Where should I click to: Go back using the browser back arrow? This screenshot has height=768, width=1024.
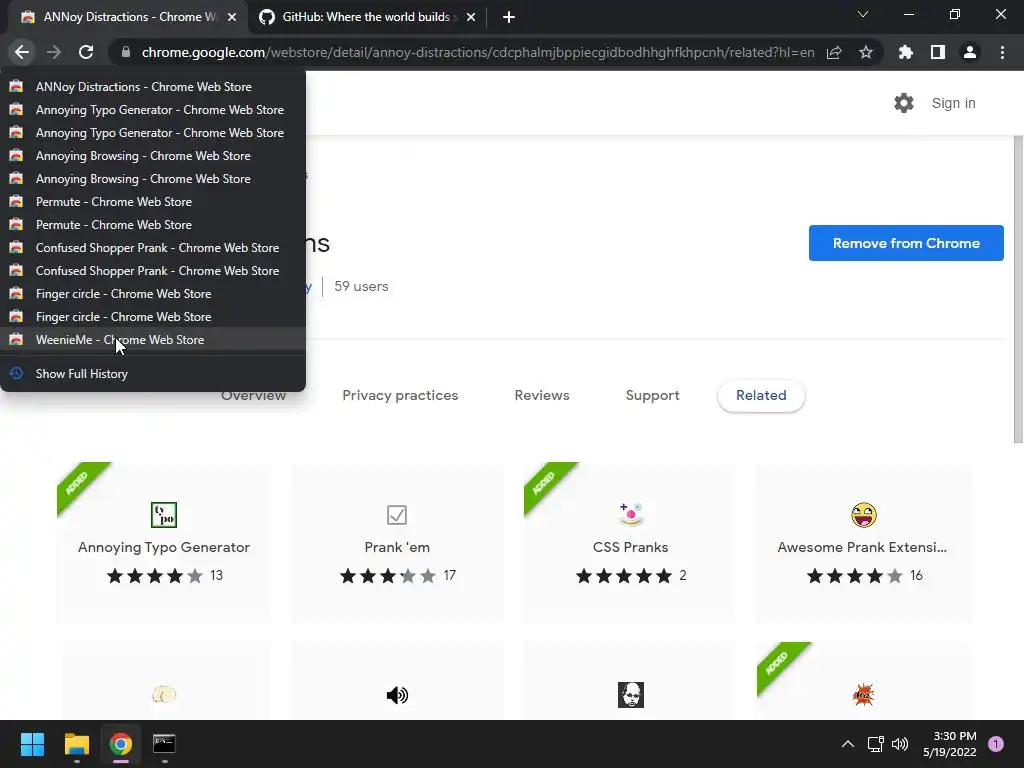22,52
